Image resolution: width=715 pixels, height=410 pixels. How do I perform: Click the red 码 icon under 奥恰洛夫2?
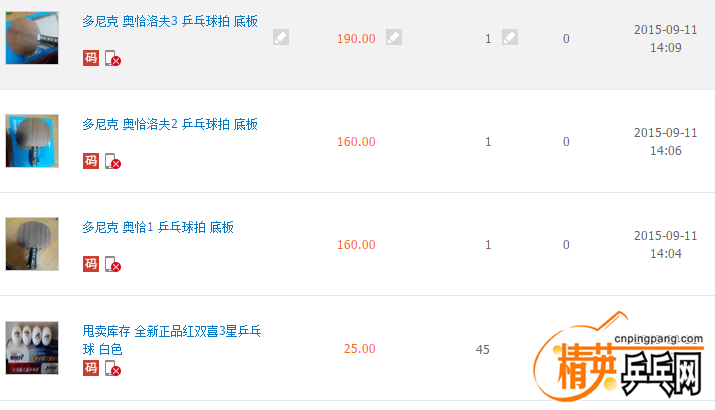(90, 161)
